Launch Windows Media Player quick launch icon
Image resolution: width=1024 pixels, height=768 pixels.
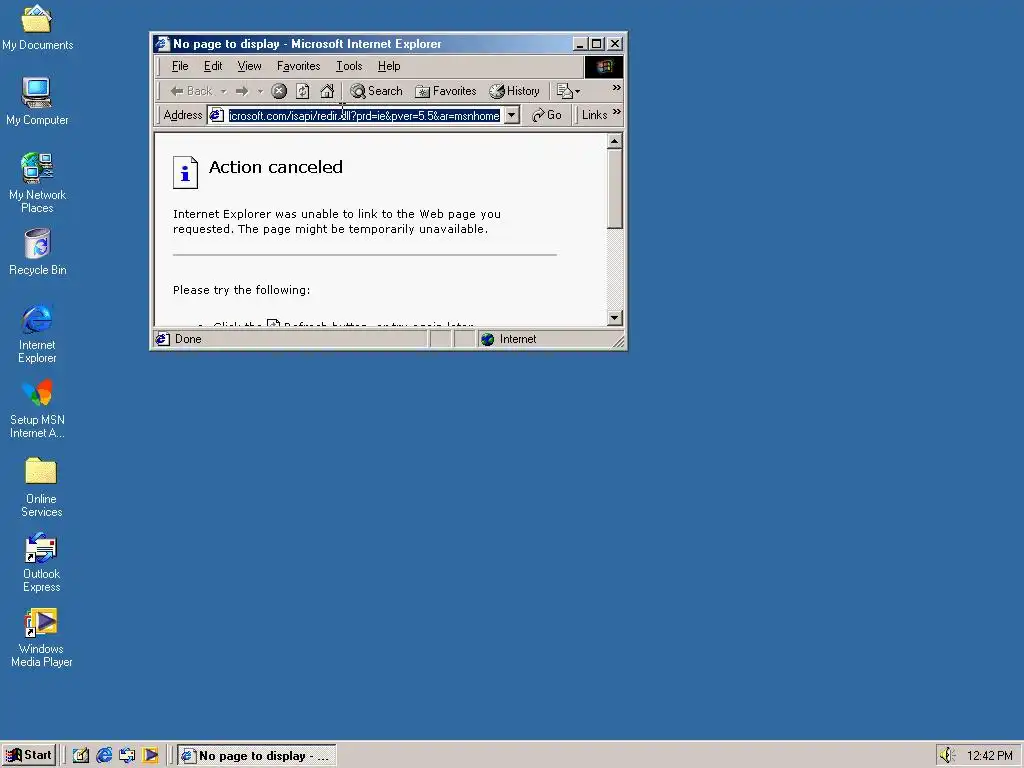150,756
